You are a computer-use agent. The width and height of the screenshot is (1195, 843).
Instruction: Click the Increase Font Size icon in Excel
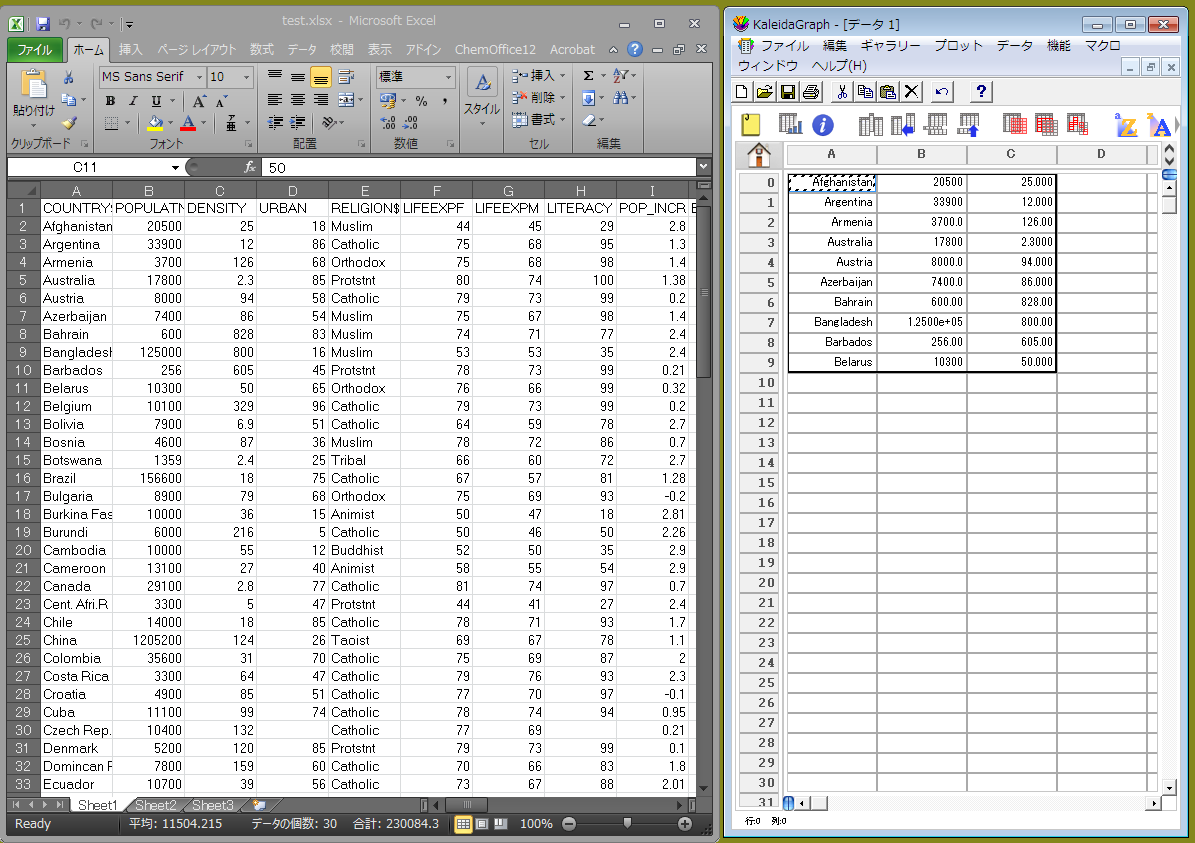(199, 101)
